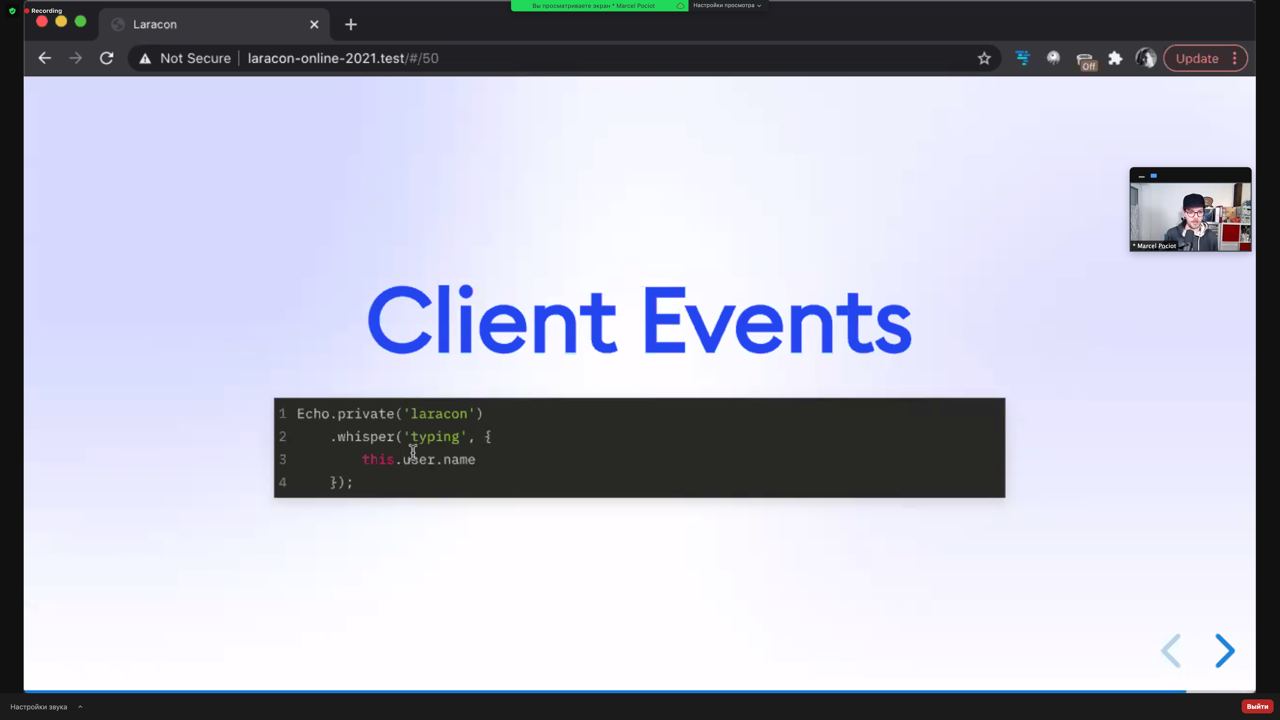Open the blue striped funnel extension icon
This screenshot has width=1280, height=720.
[x=1022, y=58]
